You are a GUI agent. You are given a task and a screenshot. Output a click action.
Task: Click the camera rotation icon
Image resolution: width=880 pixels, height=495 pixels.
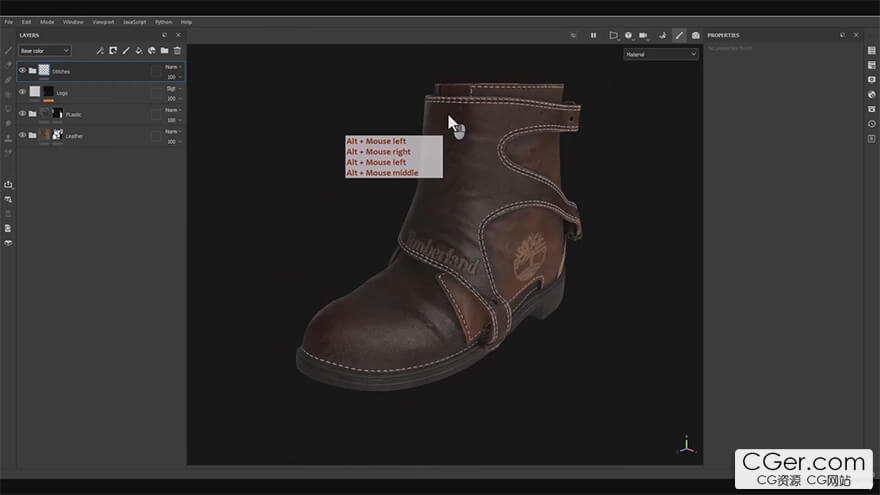click(662, 35)
